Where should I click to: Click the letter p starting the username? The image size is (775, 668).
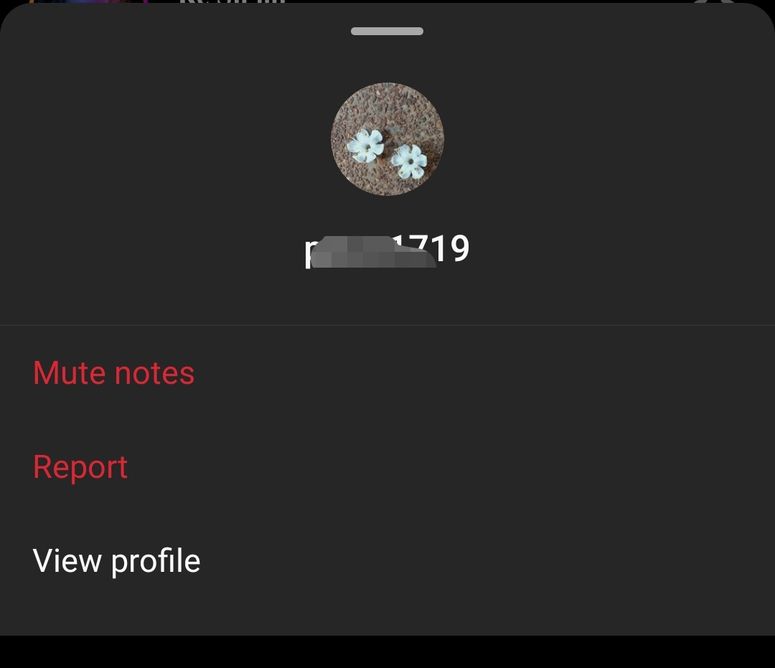click(x=308, y=253)
